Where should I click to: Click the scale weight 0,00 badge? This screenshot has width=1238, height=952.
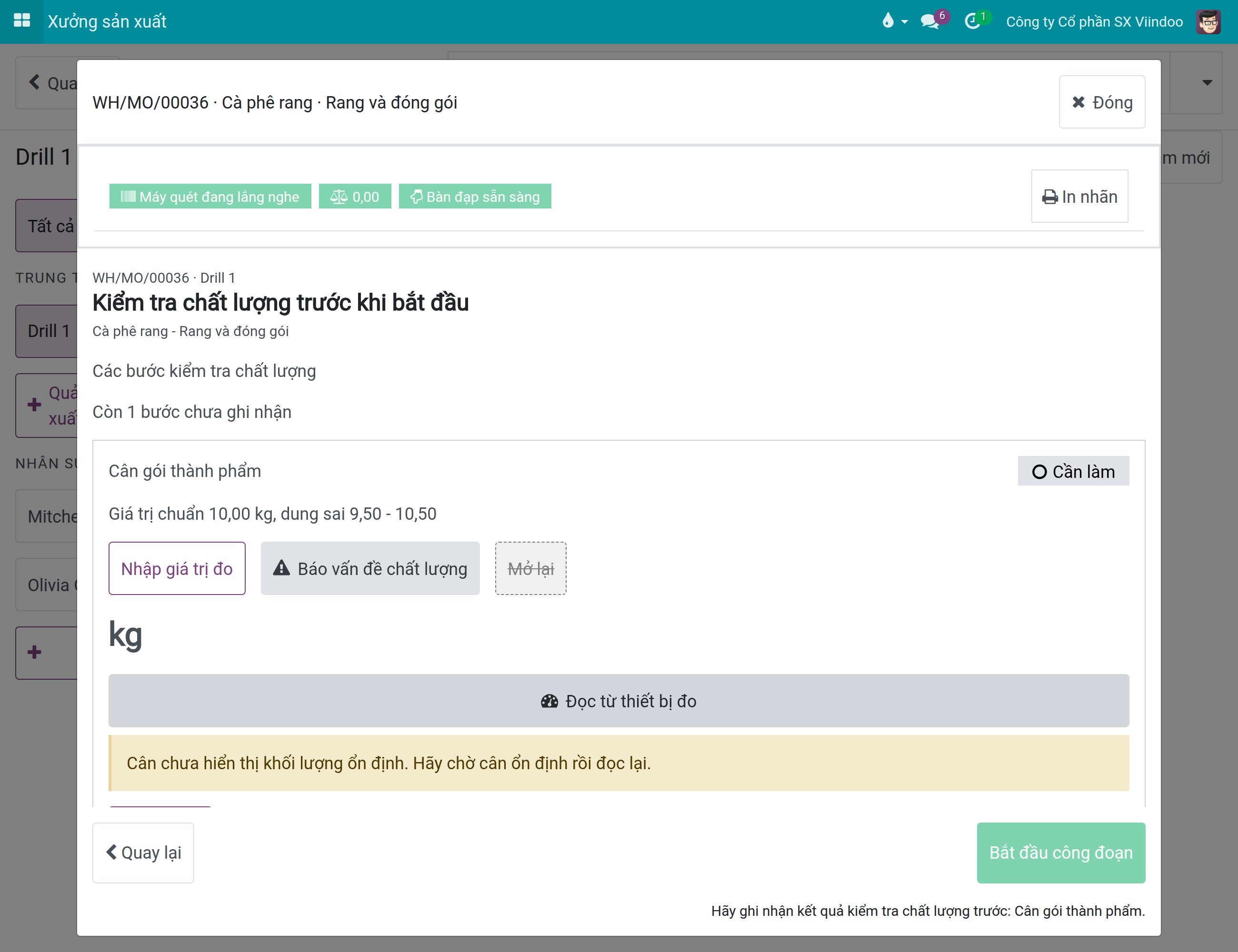coord(355,196)
